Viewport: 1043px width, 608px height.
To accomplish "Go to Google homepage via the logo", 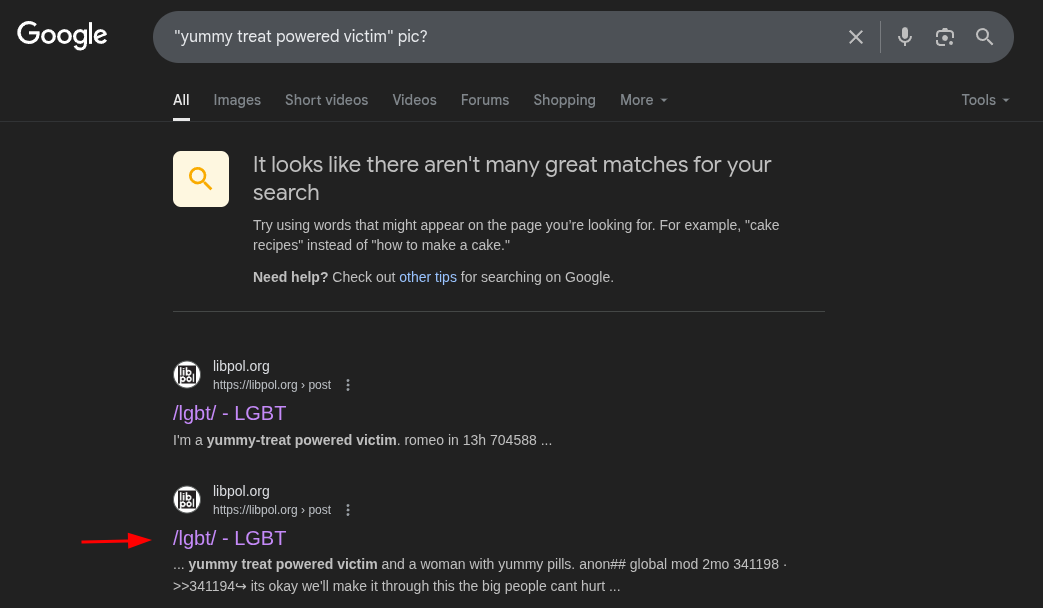I will pos(62,35).
